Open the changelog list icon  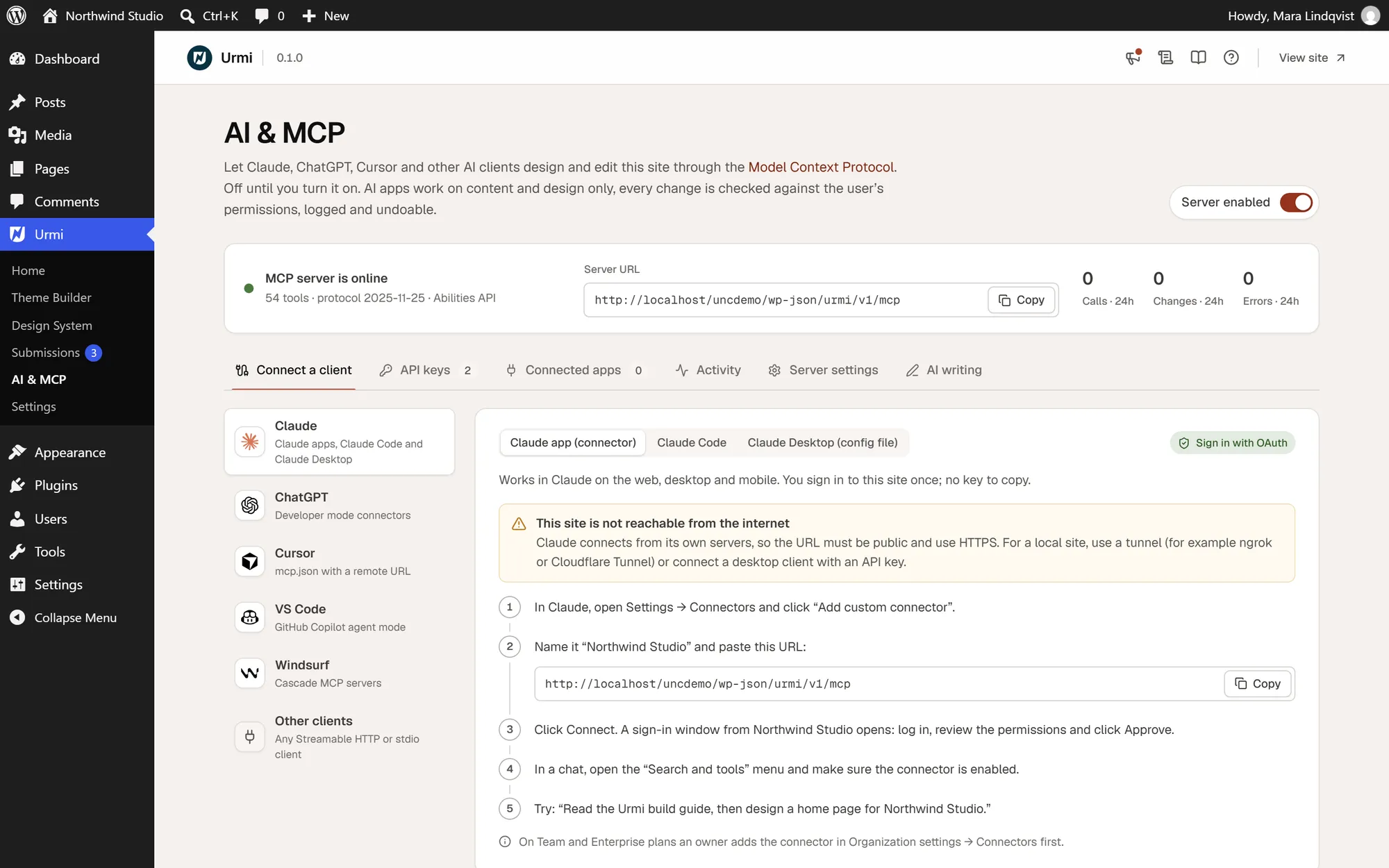tap(1165, 58)
